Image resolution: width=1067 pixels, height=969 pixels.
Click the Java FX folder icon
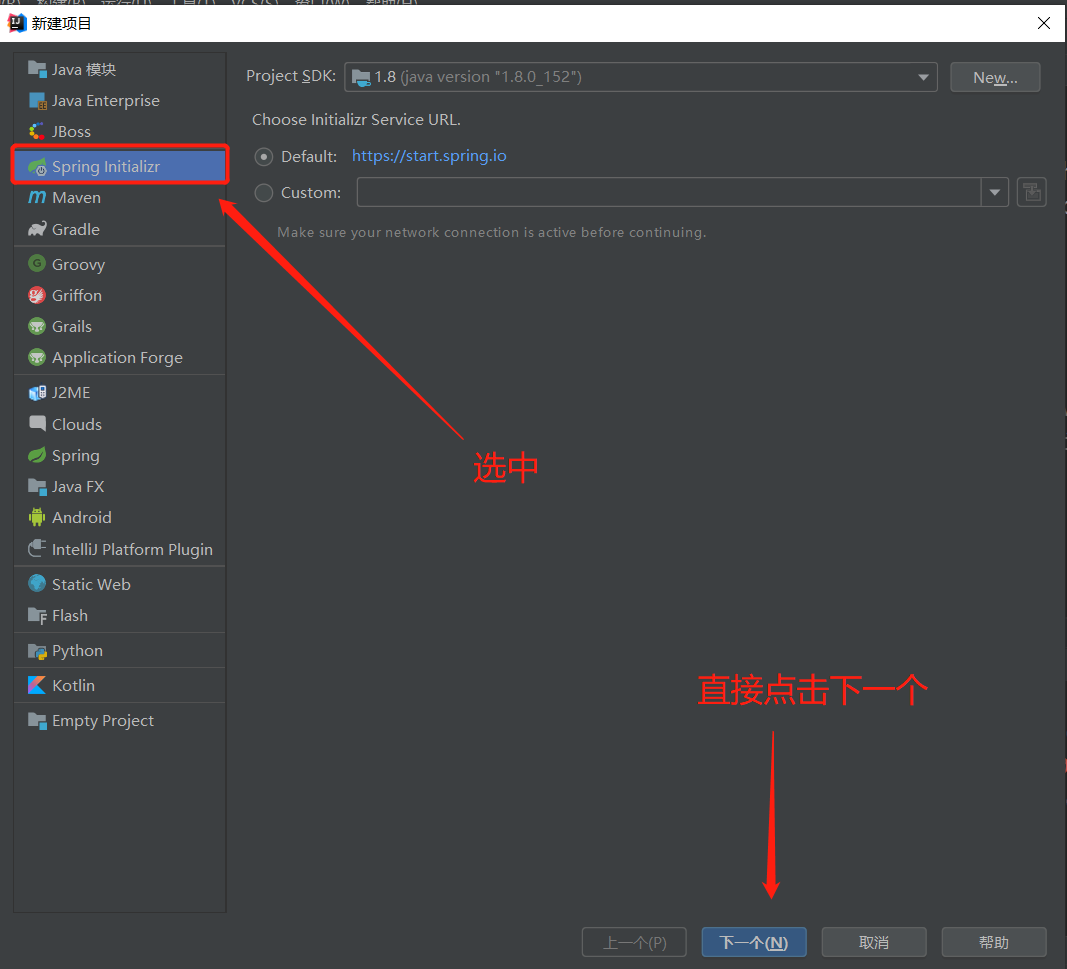click(37, 486)
